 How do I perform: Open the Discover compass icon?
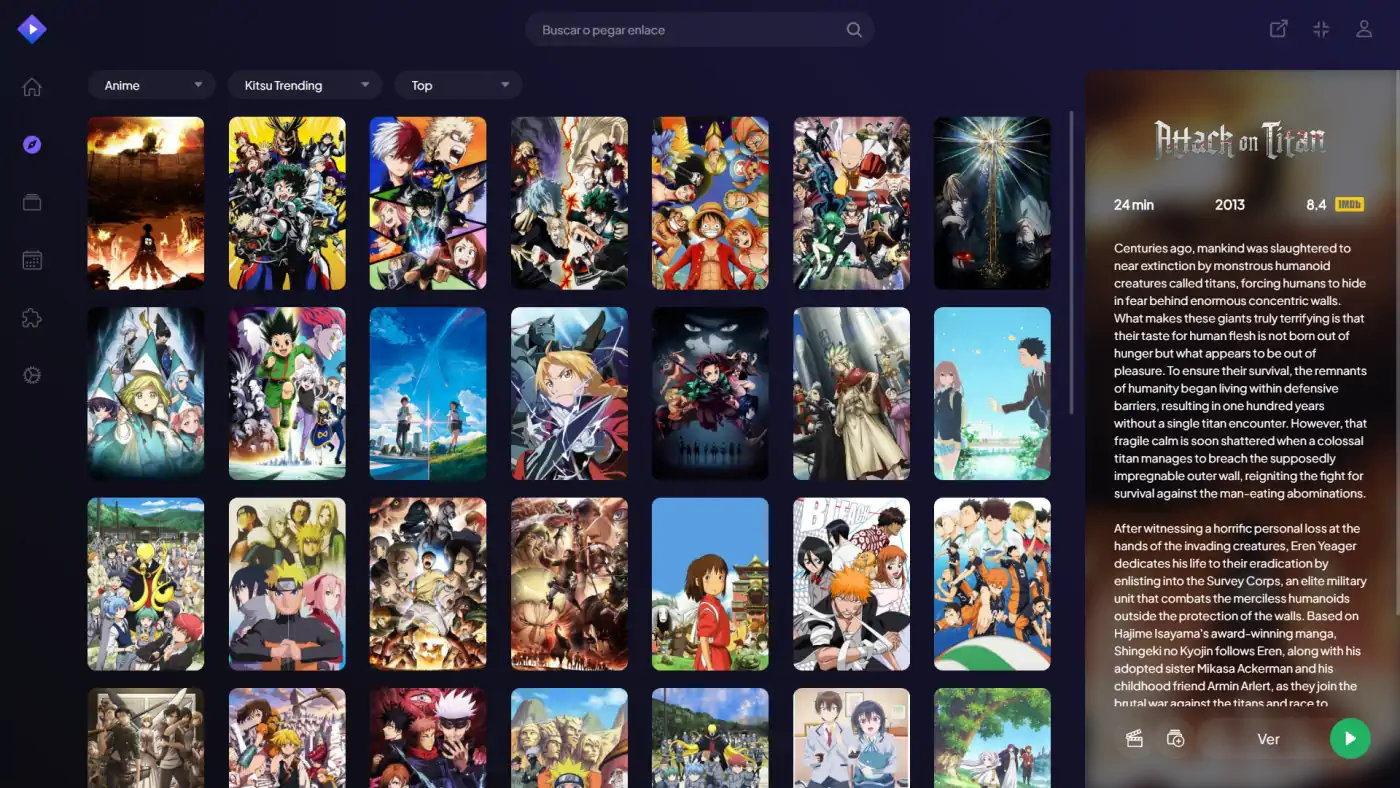(x=32, y=145)
